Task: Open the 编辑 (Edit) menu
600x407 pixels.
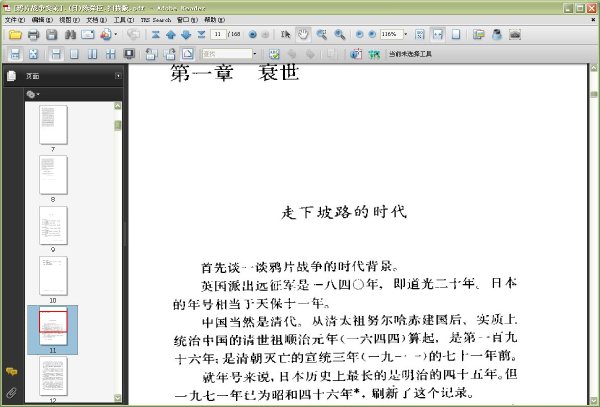Action: click(42, 20)
